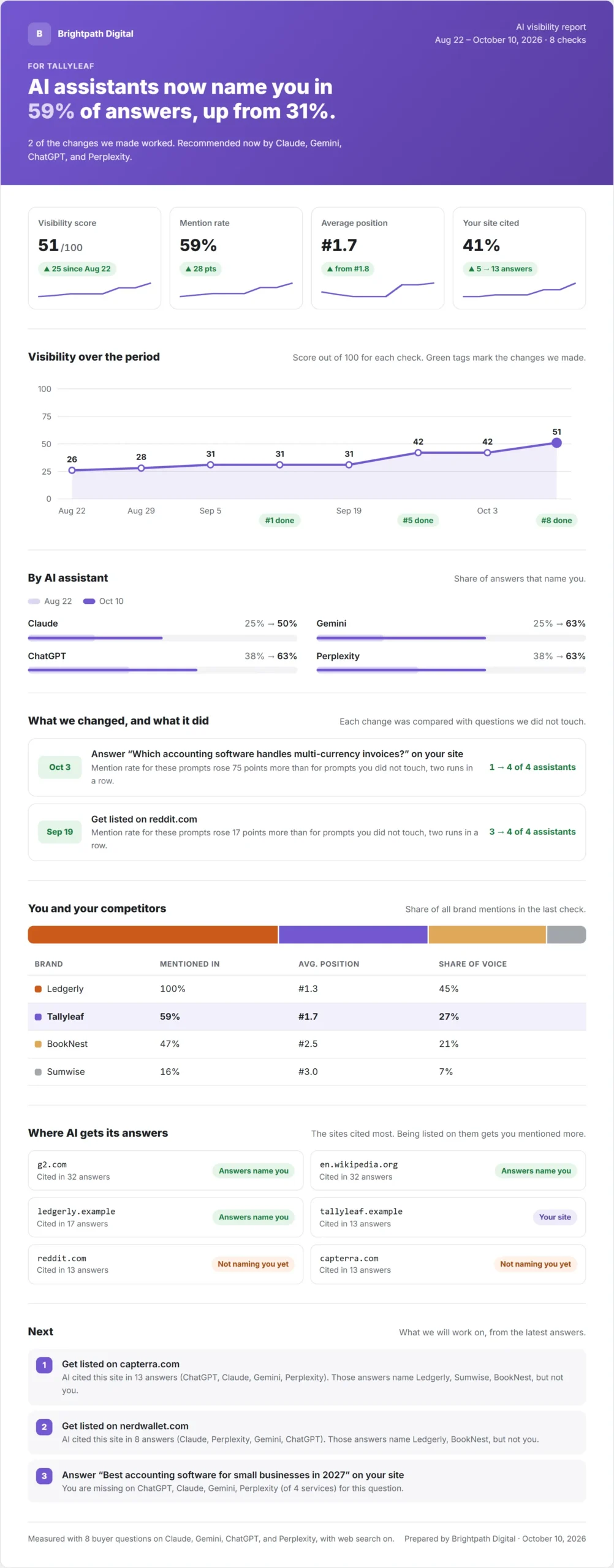Click 'Answers name you' tag for g2.com

click(254, 1170)
